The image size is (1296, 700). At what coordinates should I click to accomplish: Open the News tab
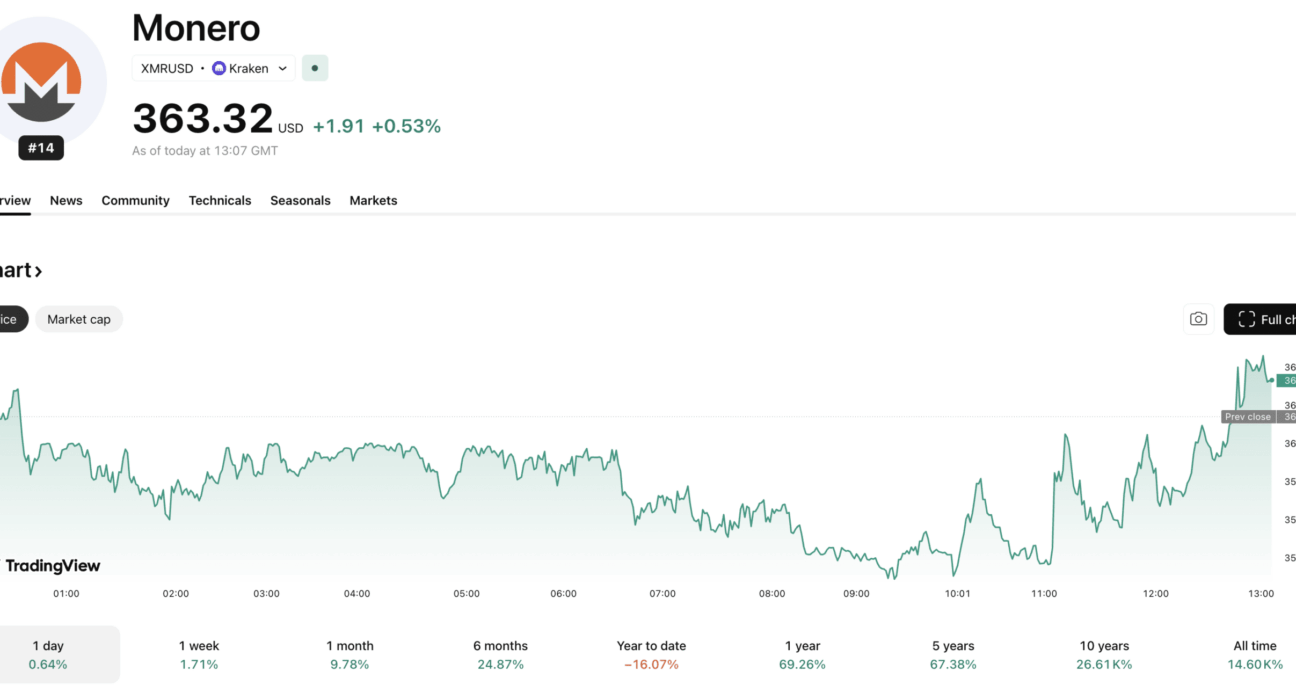66,200
